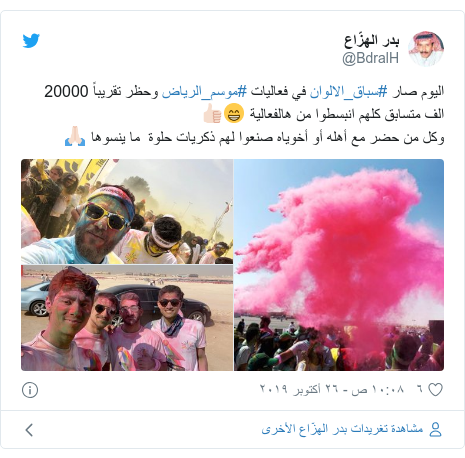
Task: Click the person profile icon beside view tweets
Action: pos(435,429)
